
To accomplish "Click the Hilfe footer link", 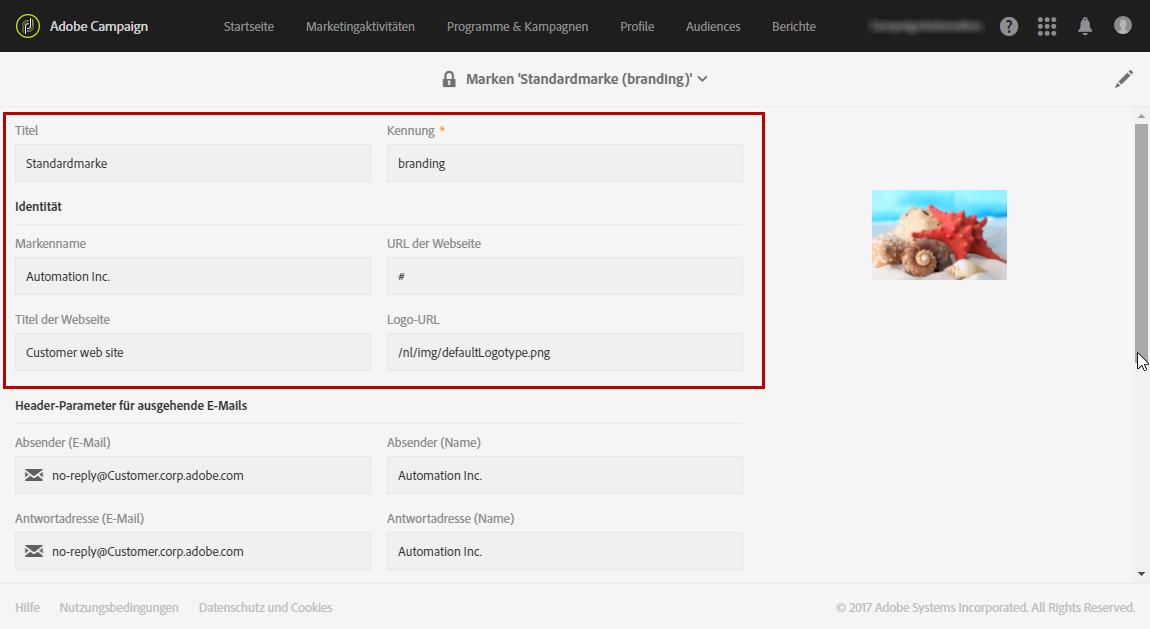I will tap(27, 608).
